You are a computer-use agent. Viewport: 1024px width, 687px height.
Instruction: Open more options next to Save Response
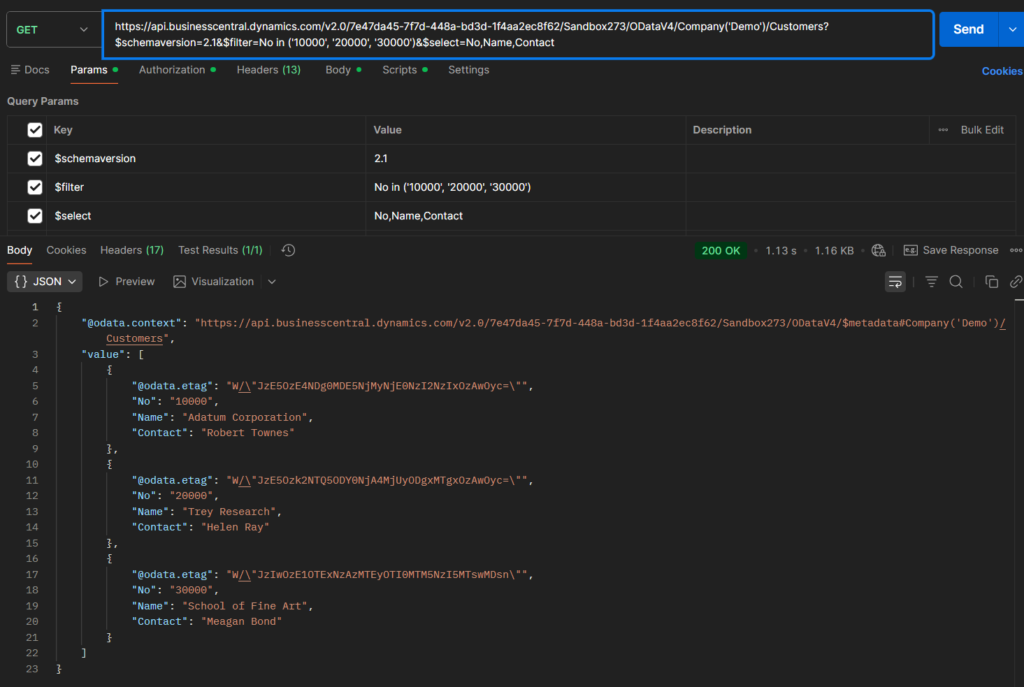click(1015, 250)
